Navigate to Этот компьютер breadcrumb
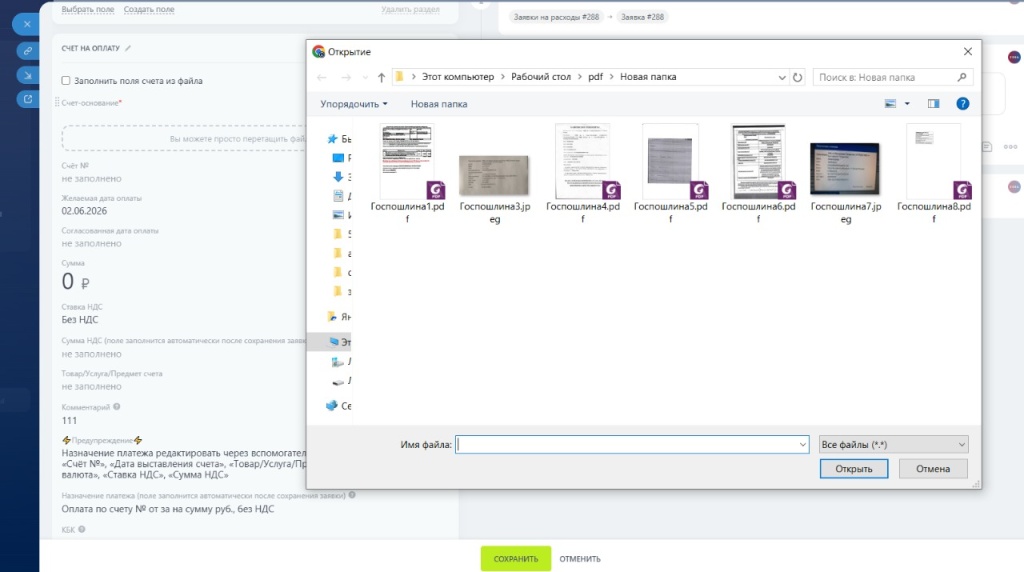Image resolution: width=1024 pixels, height=572 pixels. tap(458, 77)
